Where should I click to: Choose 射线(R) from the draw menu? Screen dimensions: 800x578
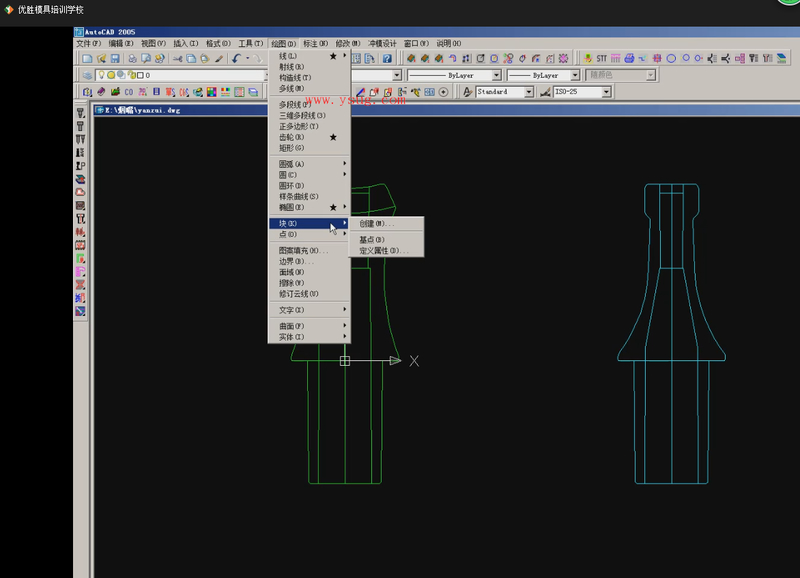(x=310, y=67)
